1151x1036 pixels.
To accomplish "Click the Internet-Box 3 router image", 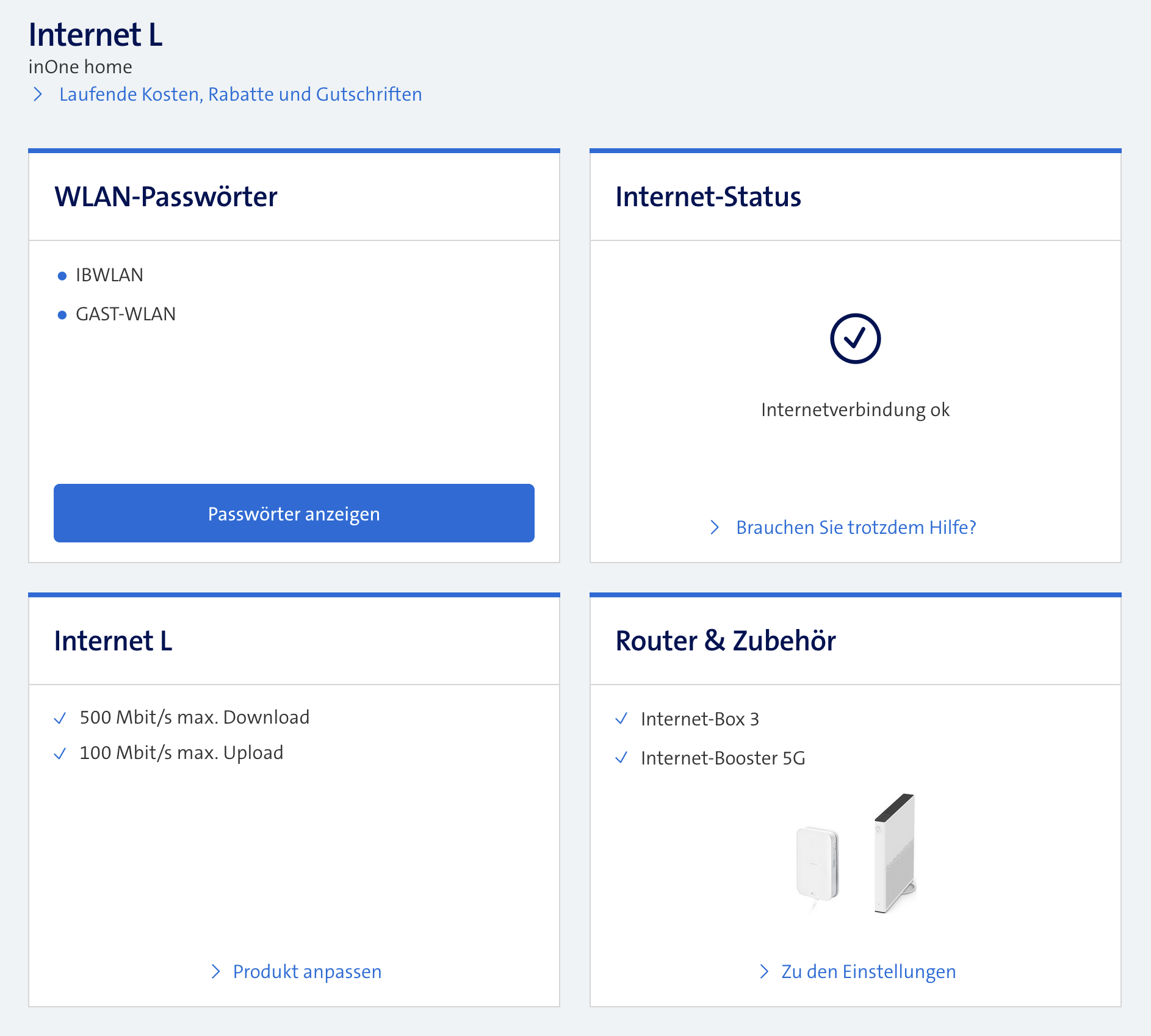I will point(895,853).
